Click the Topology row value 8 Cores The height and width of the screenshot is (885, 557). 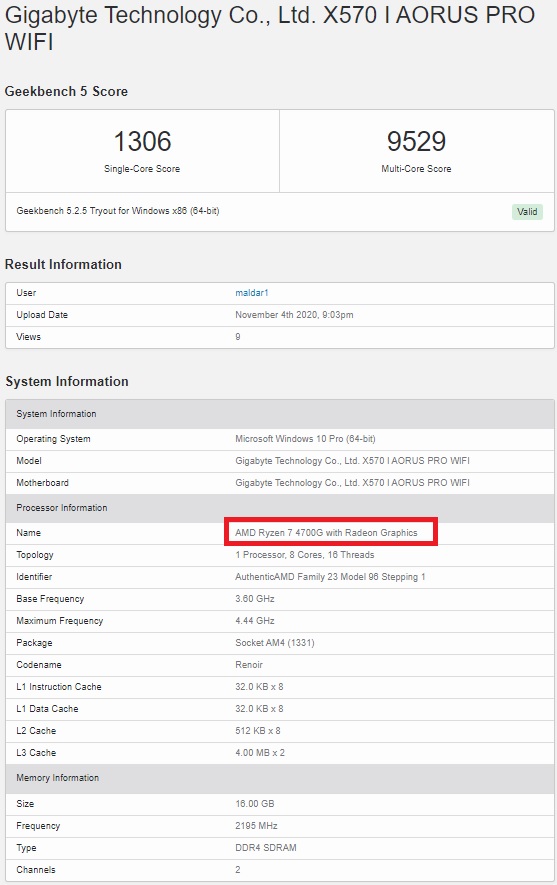click(305, 554)
